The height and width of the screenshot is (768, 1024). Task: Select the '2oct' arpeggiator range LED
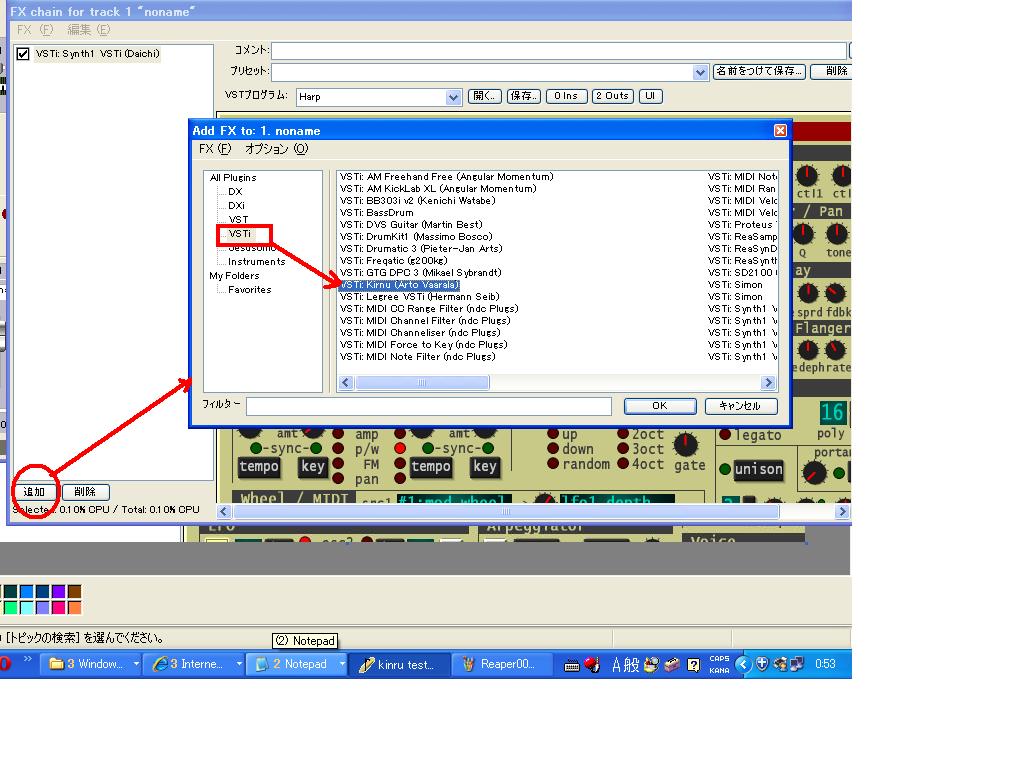(622, 434)
